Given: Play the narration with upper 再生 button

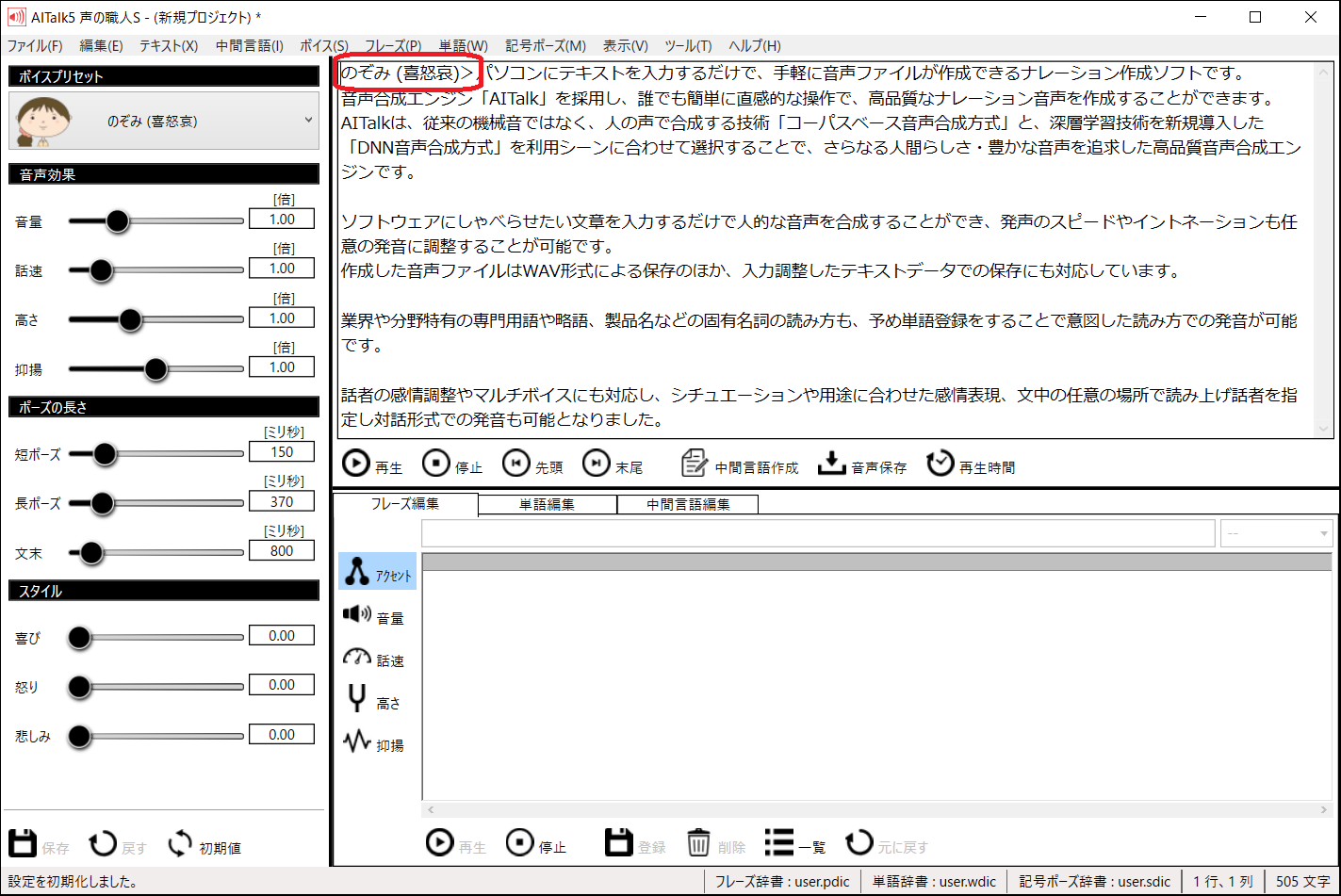Looking at the screenshot, I should [x=371, y=464].
